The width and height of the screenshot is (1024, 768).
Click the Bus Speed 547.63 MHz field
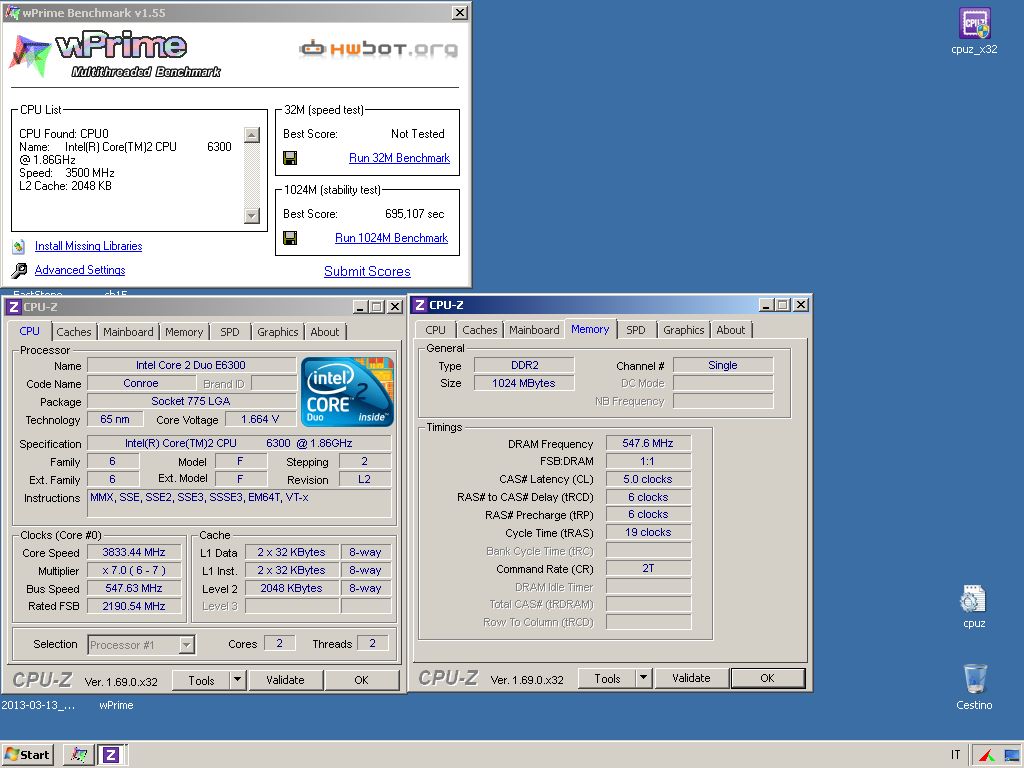[x=134, y=588]
